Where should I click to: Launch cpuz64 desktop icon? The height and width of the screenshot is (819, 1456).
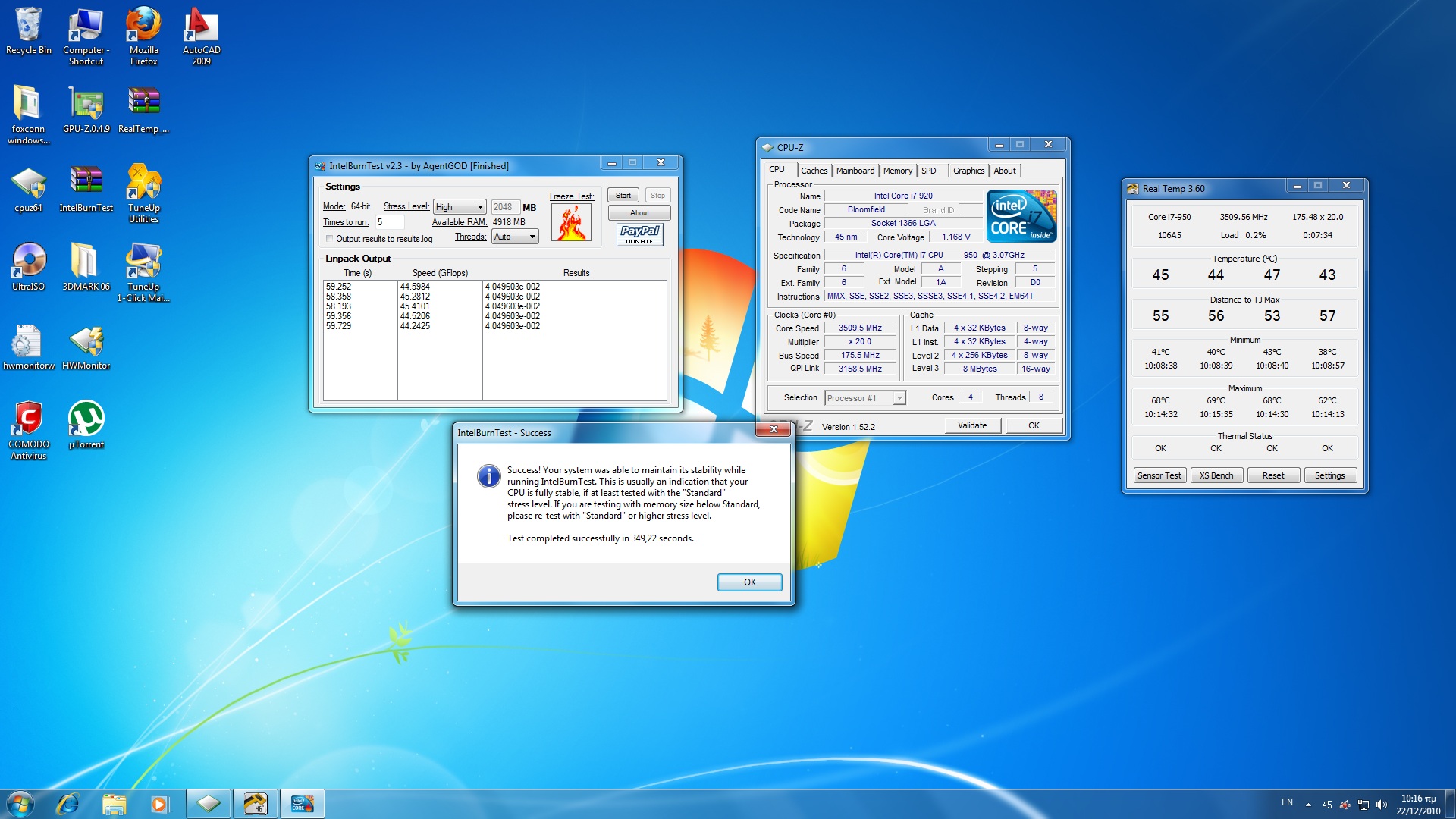[28, 188]
